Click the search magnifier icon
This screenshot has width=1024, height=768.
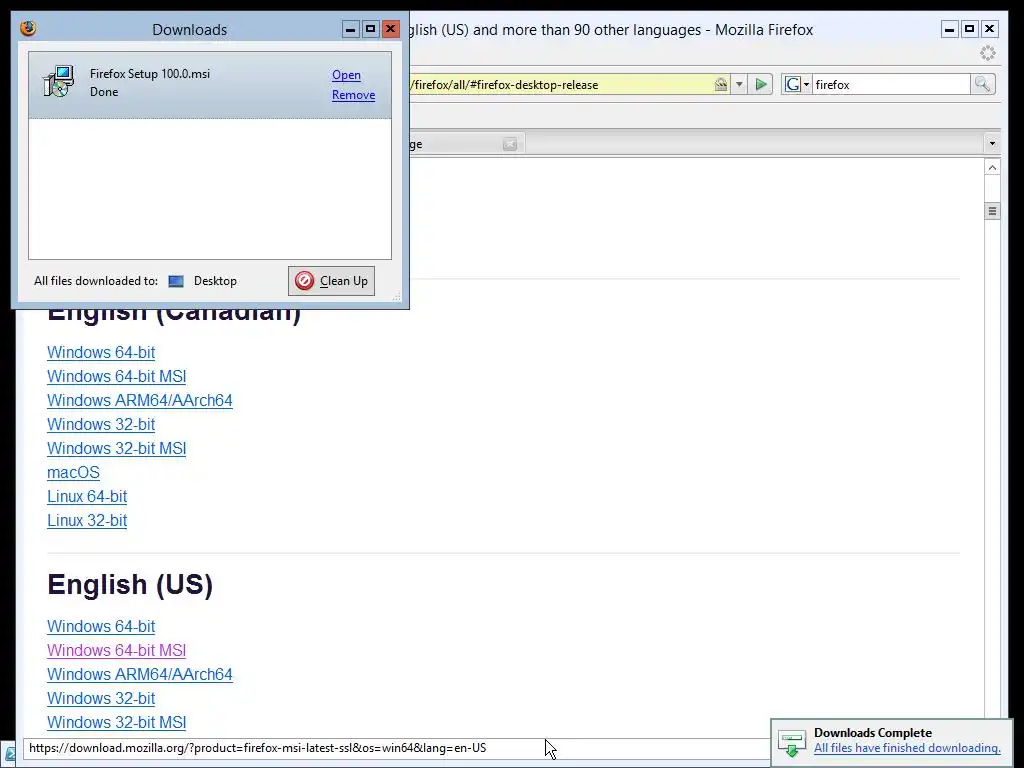982,84
